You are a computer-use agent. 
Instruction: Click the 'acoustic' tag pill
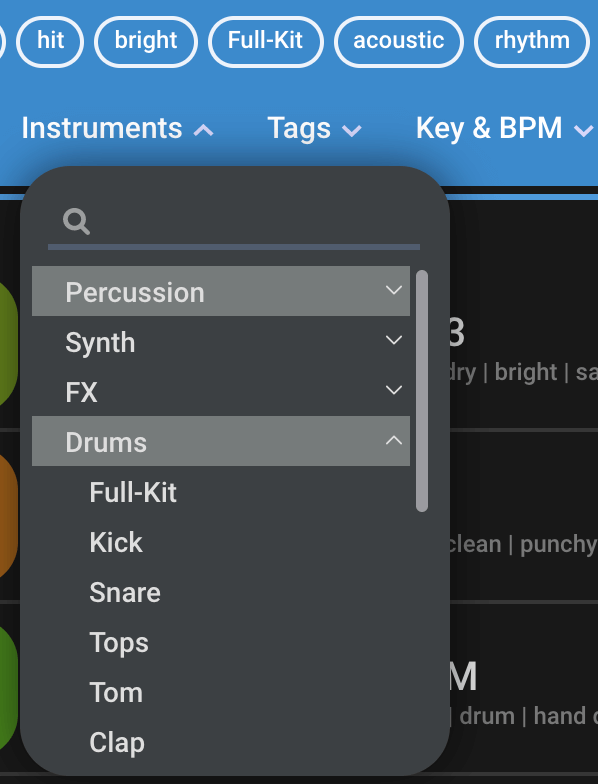(398, 42)
